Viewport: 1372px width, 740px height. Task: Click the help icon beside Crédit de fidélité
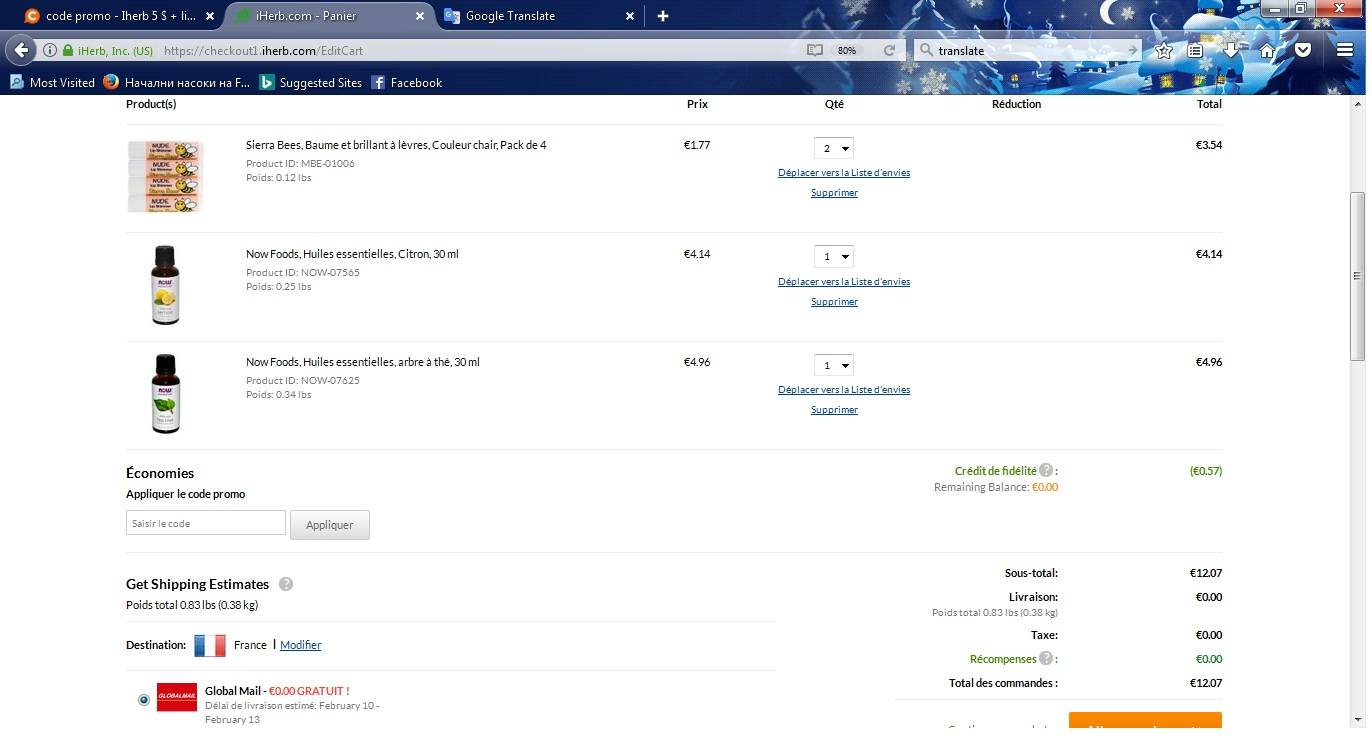click(1046, 470)
